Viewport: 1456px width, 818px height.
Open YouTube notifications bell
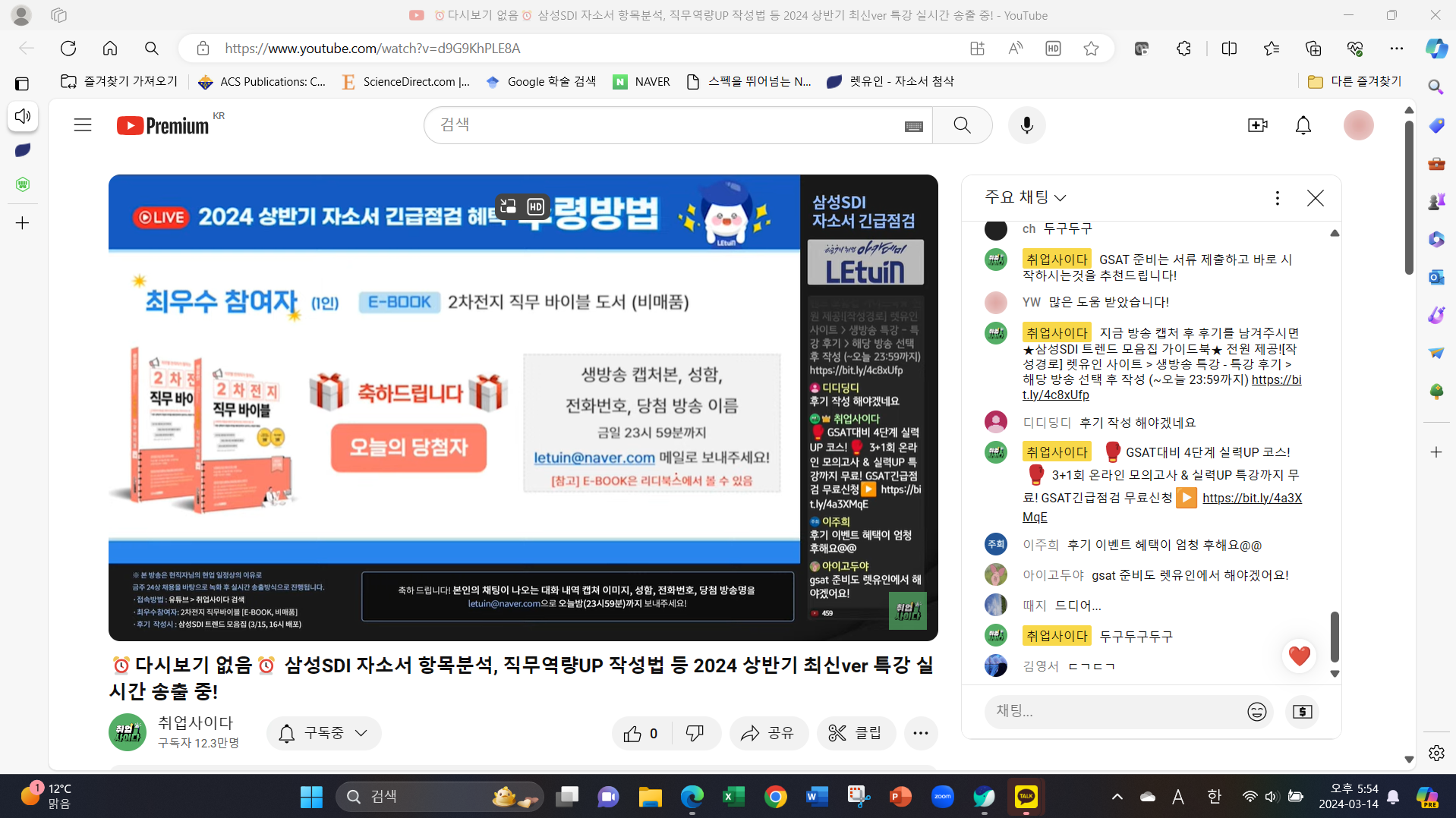(x=1303, y=125)
